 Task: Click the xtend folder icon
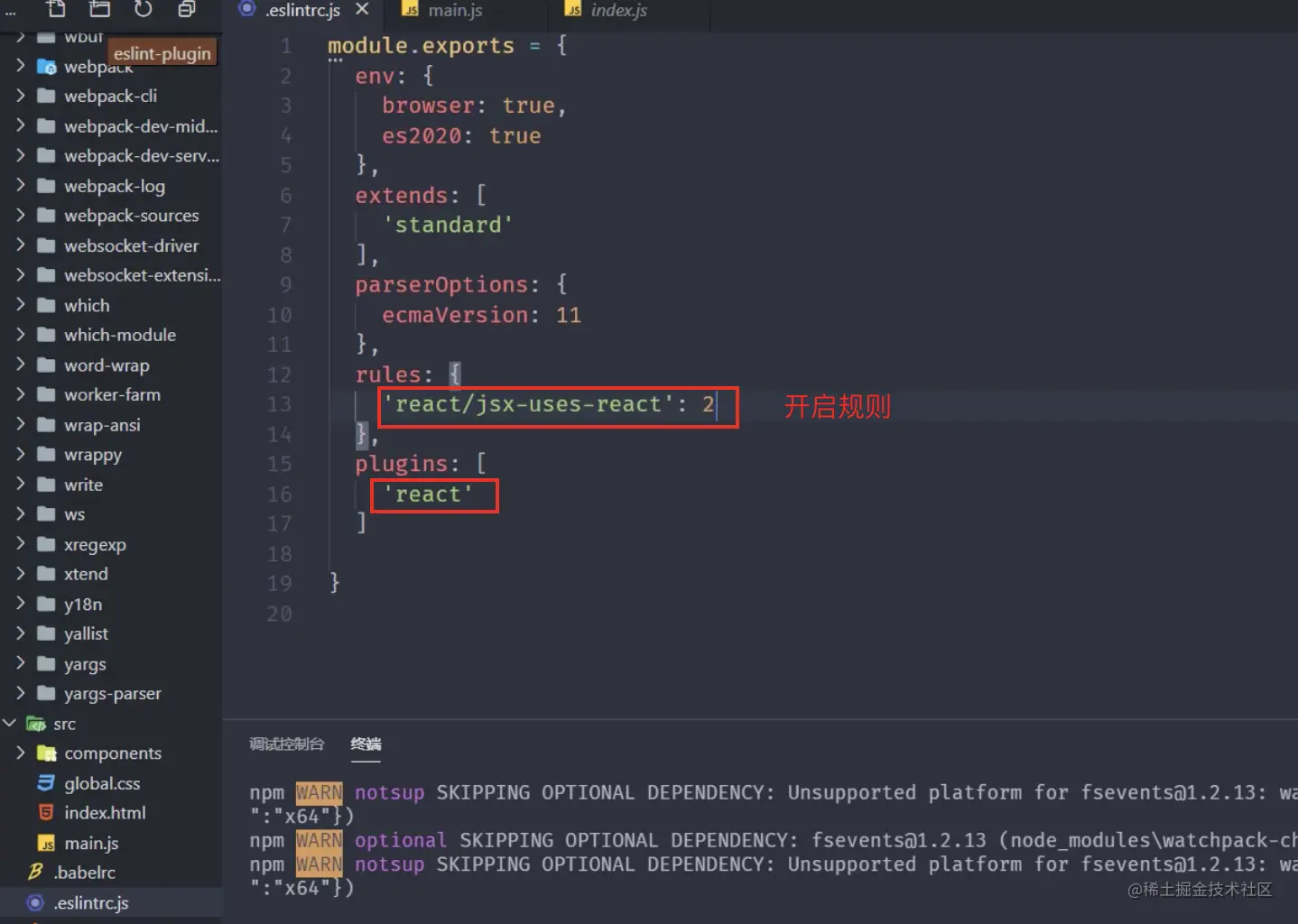click(x=46, y=573)
